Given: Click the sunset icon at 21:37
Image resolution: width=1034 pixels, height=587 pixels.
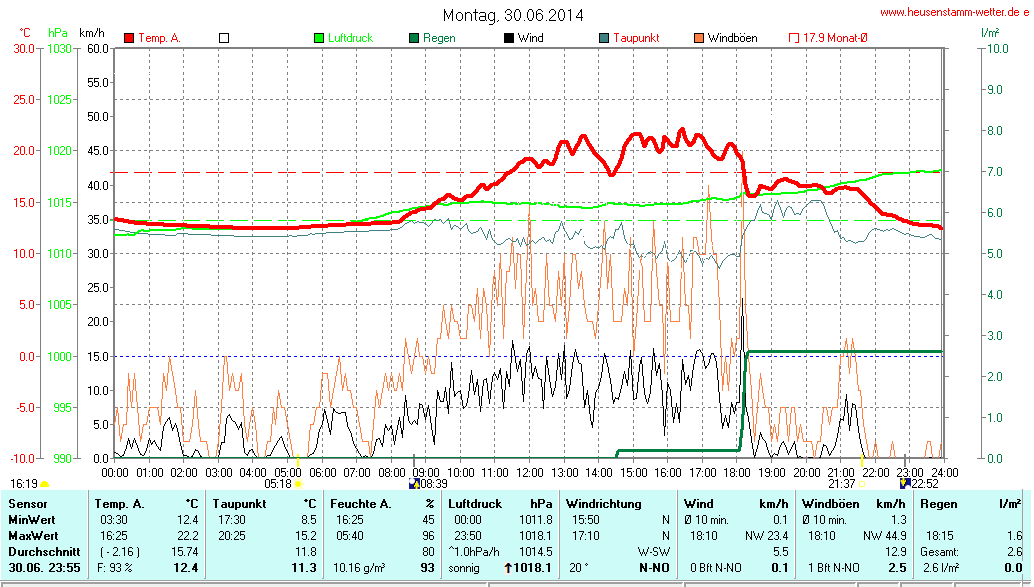Looking at the screenshot, I should (863, 484).
